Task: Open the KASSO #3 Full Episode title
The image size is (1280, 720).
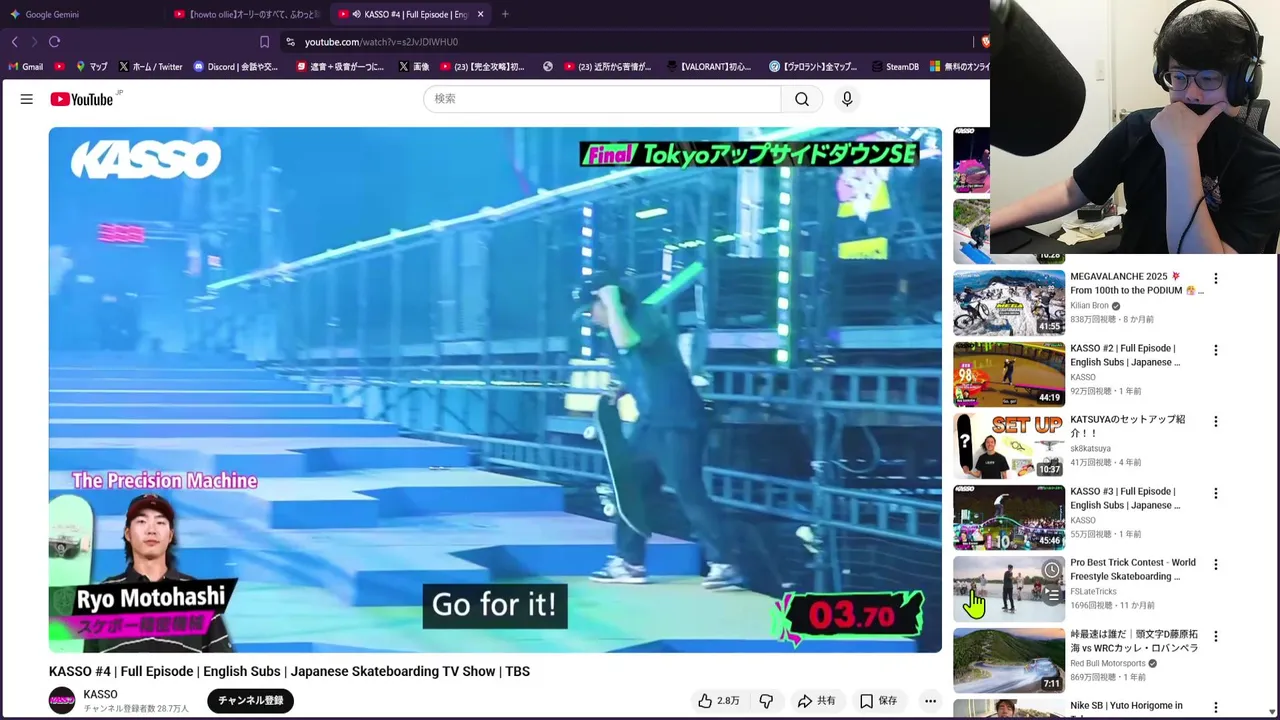Action: (1125, 498)
